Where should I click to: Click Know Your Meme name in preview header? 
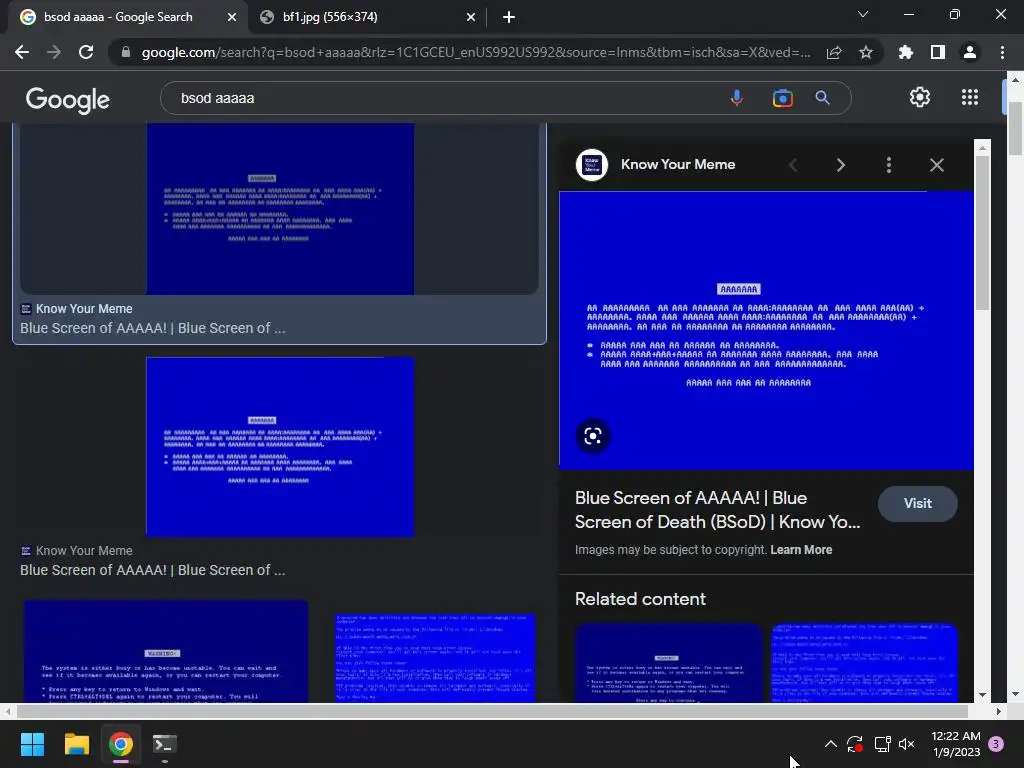678,165
